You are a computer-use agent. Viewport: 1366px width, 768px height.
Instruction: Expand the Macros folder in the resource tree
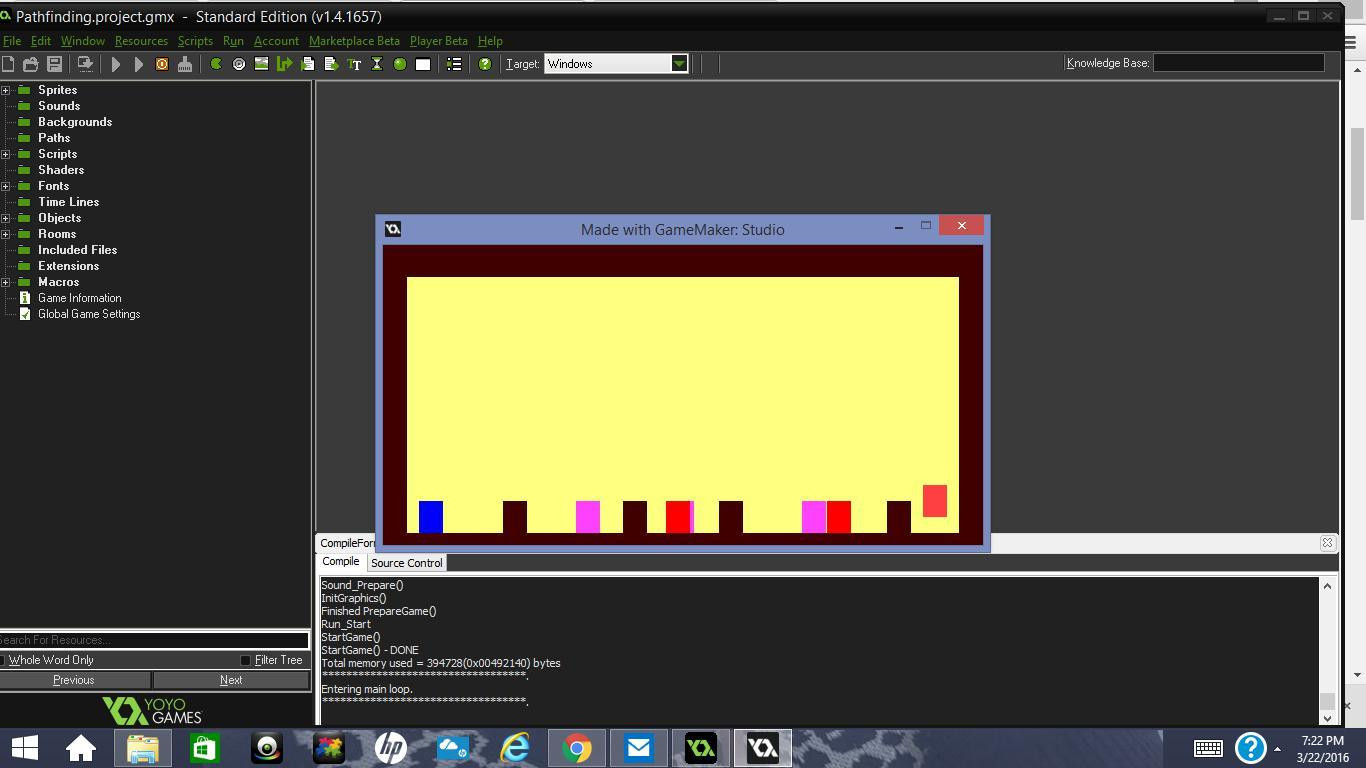pos(5,282)
